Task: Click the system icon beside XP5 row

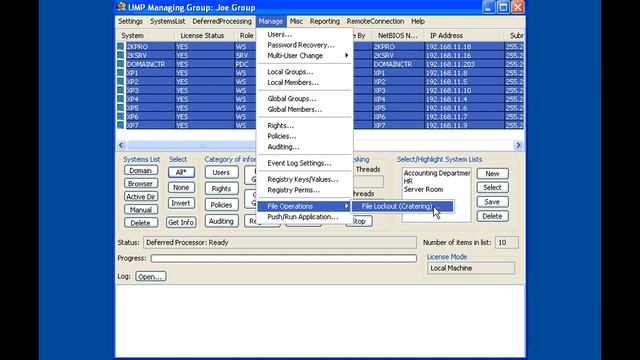Action: click(120, 108)
